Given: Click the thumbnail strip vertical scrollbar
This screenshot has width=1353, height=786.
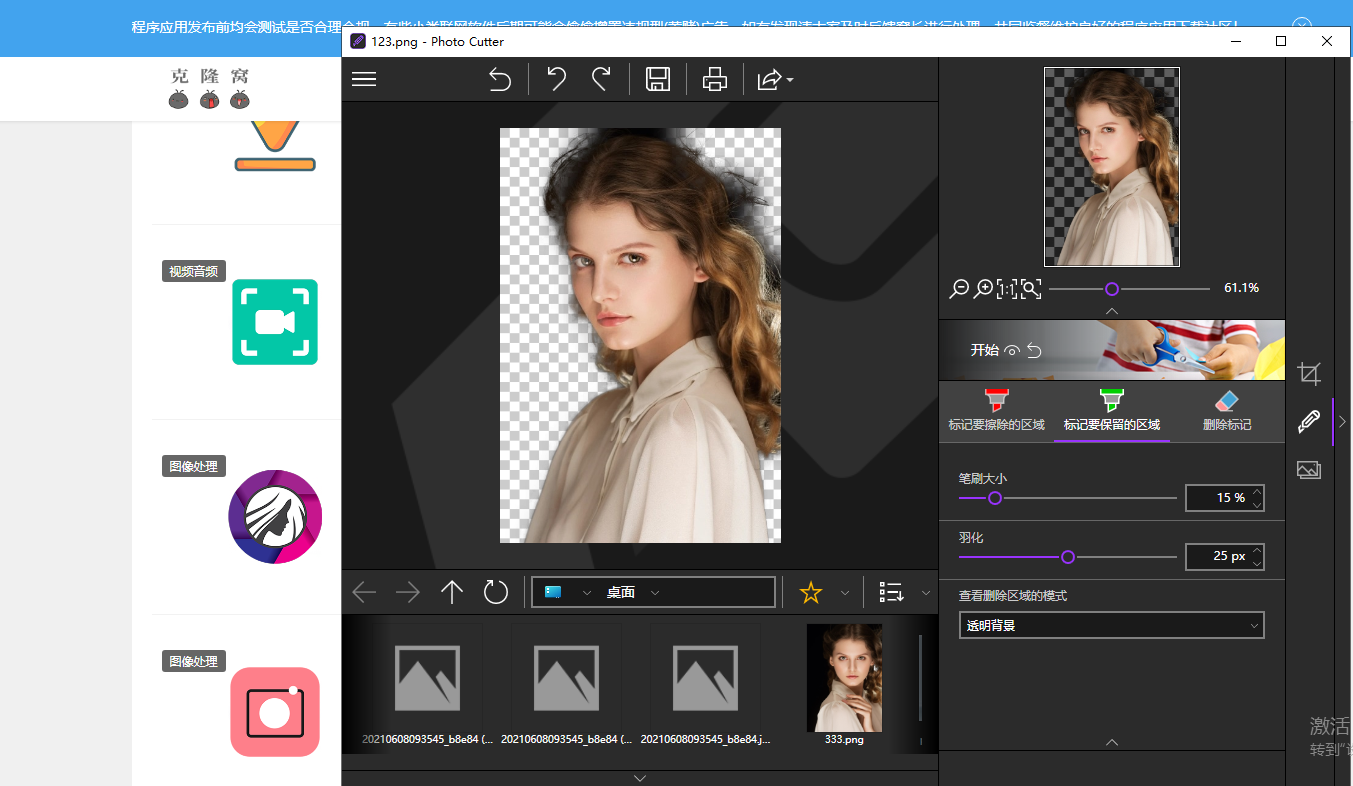Looking at the screenshot, I should pyautogui.click(x=920, y=678).
